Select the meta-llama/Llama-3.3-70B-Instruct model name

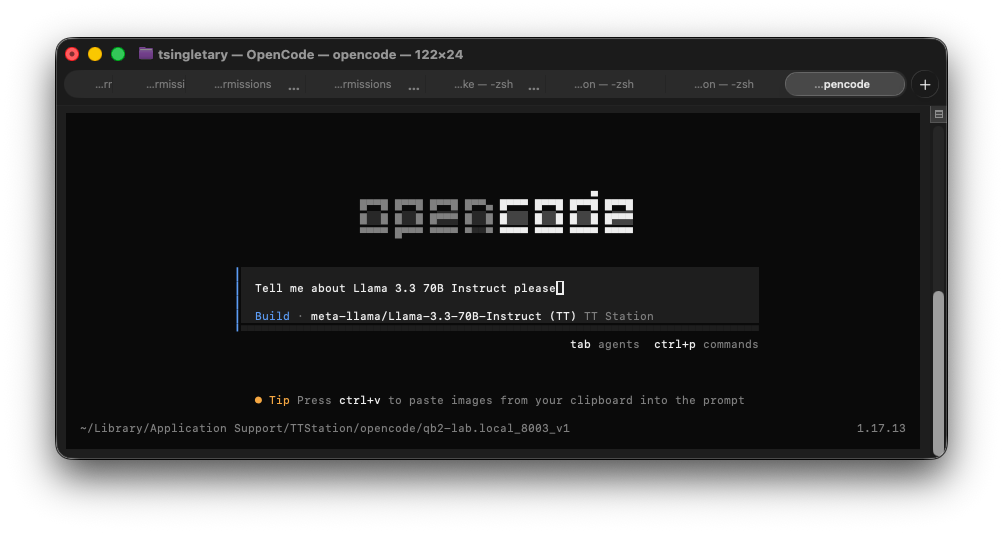pyautogui.click(x=426, y=316)
